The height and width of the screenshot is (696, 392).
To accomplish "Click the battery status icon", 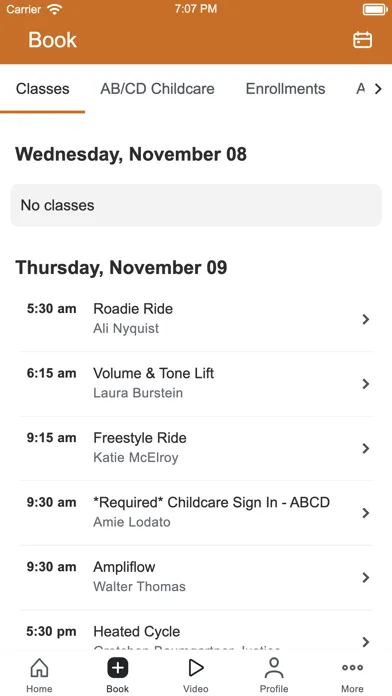I will pos(375,10).
